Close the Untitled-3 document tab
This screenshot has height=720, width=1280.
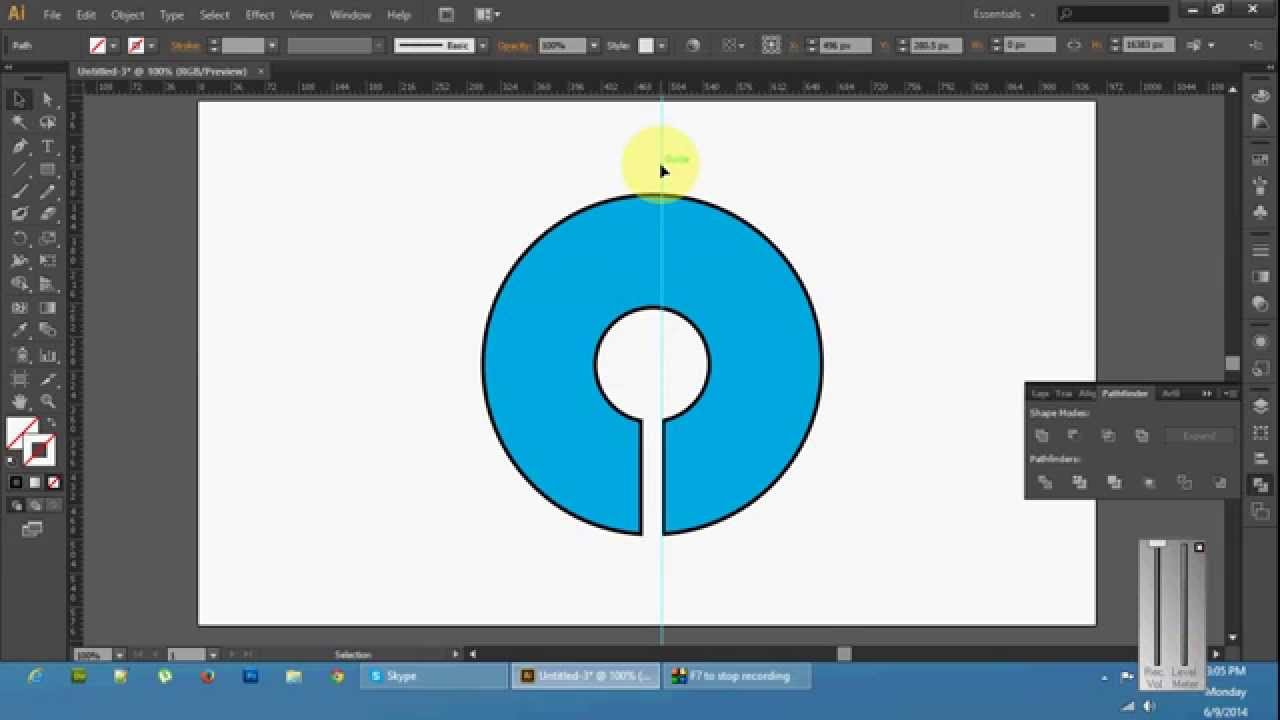[261, 71]
